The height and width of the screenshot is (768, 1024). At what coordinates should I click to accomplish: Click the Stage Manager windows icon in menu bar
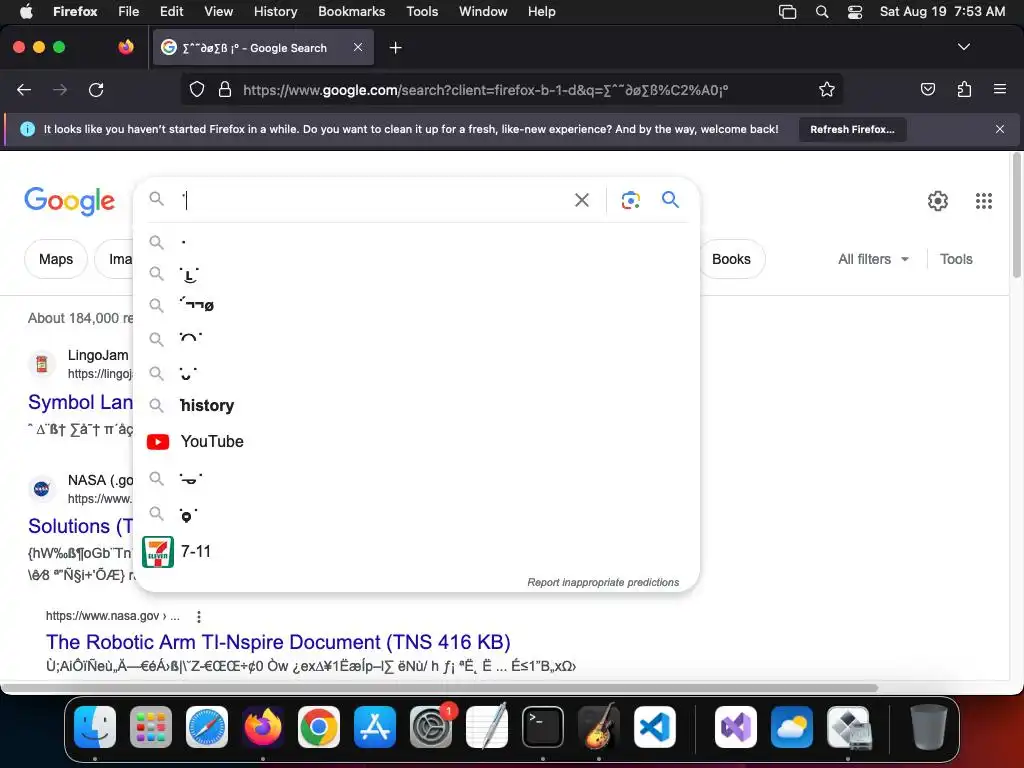[788, 11]
